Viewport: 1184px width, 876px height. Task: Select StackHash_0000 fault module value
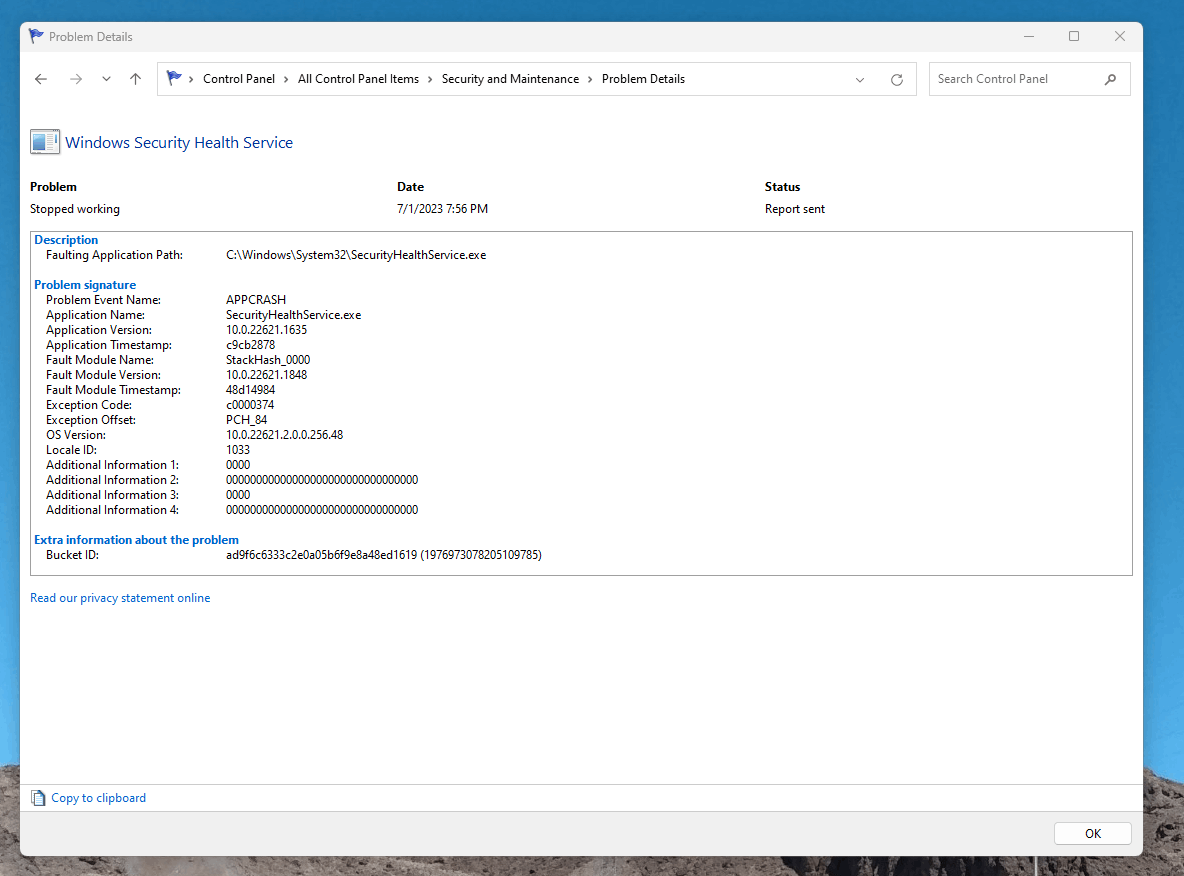click(x=268, y=359)
